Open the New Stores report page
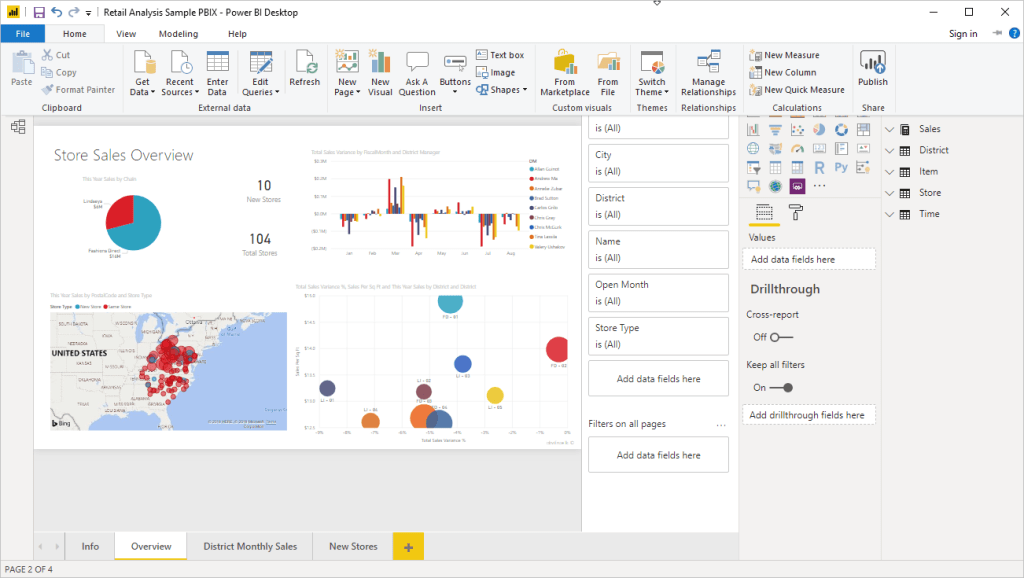 (x=352, y=546)
